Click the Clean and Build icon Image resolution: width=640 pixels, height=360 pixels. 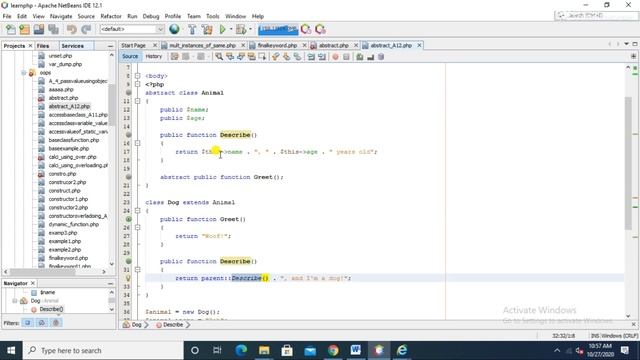207,29
